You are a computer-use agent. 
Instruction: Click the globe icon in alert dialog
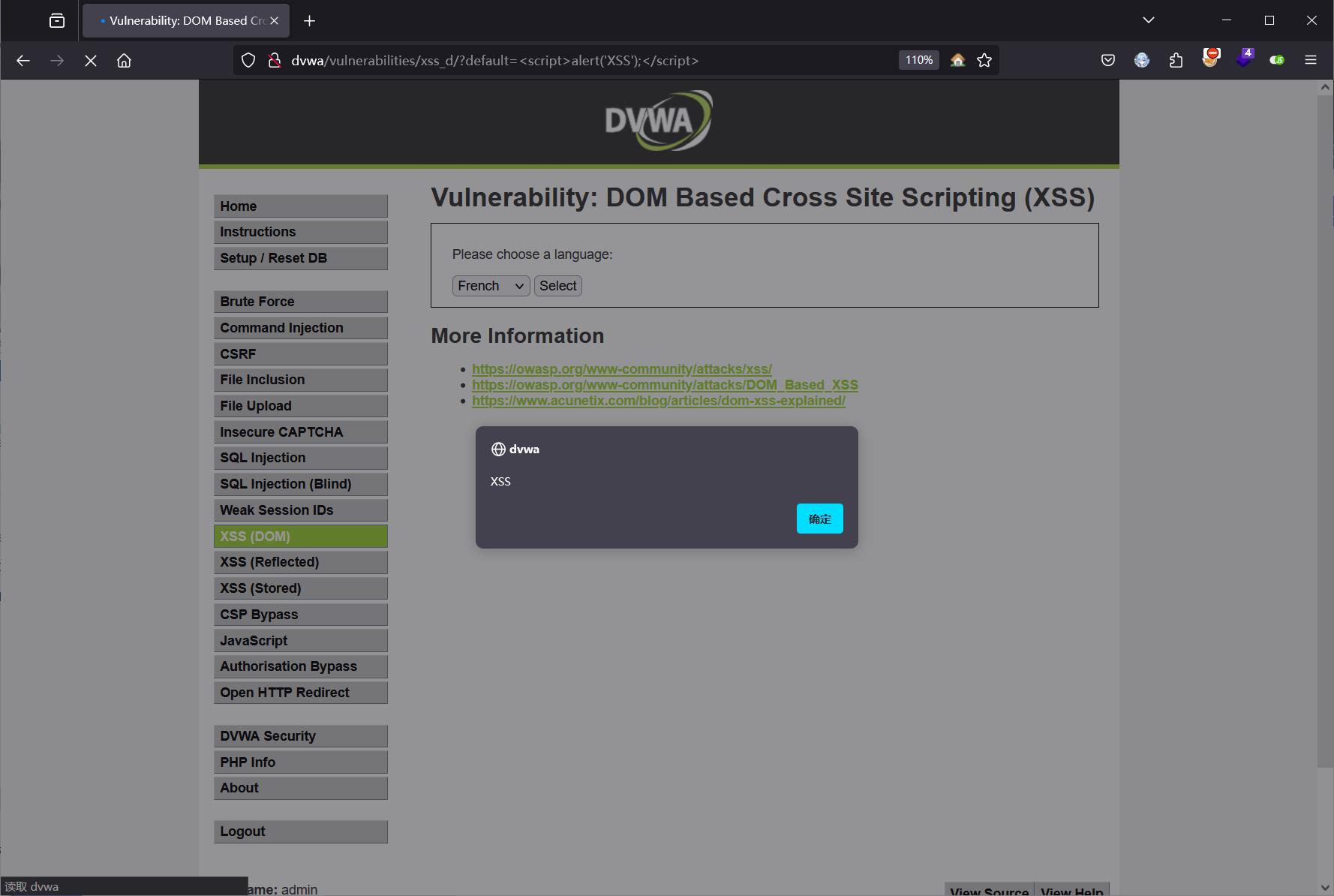(498, 450)
